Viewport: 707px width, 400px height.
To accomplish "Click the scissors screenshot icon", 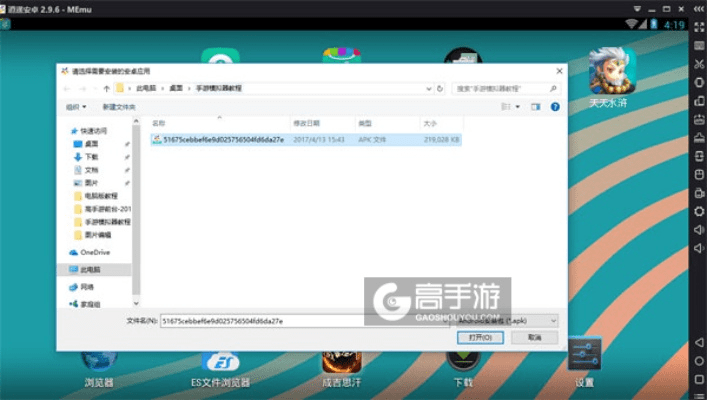I will (x=699, y=64).
